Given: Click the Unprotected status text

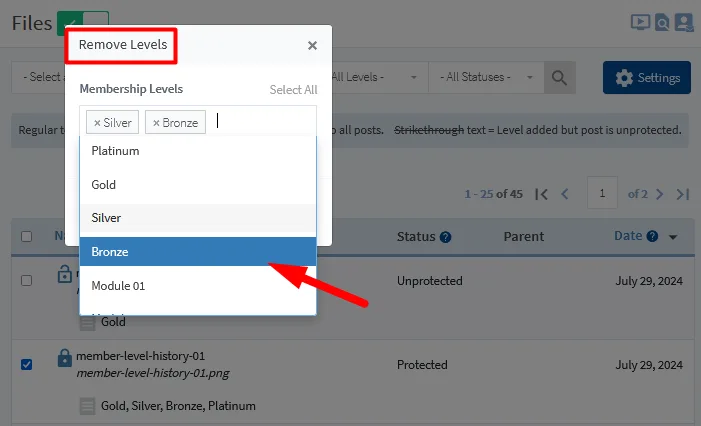Looking at the screenshot, I should [x=430, y=281].
